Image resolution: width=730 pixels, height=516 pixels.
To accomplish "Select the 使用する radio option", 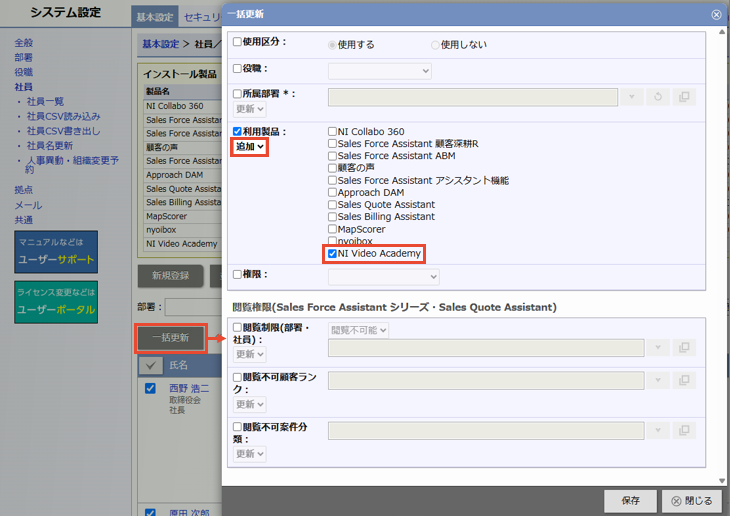I will tap(332, 45).
